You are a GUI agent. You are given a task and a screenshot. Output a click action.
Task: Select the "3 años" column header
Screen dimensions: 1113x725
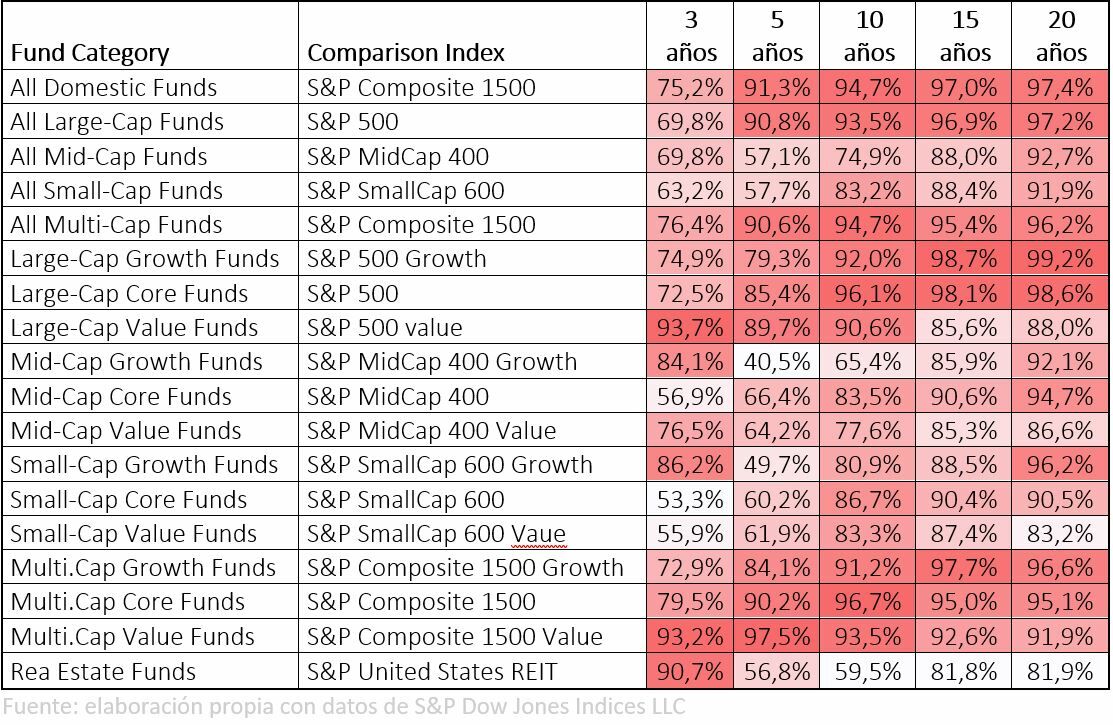(x=690, y=36)
